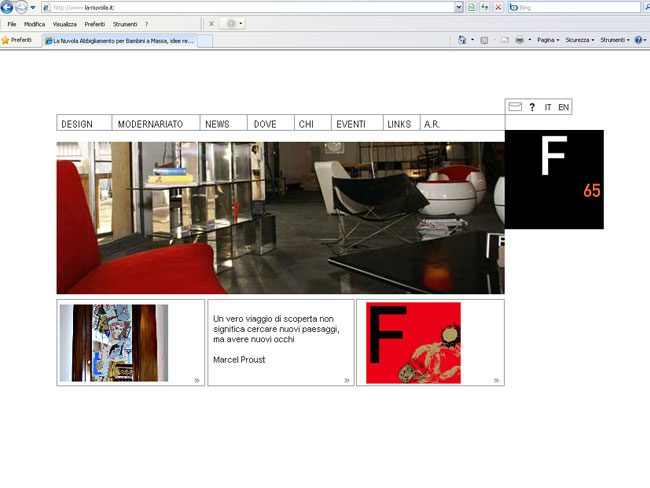Open the recent pages dropdown arrow
Image resolution: width=650 pixels, height=488 pixels.
tap(33, 7)
